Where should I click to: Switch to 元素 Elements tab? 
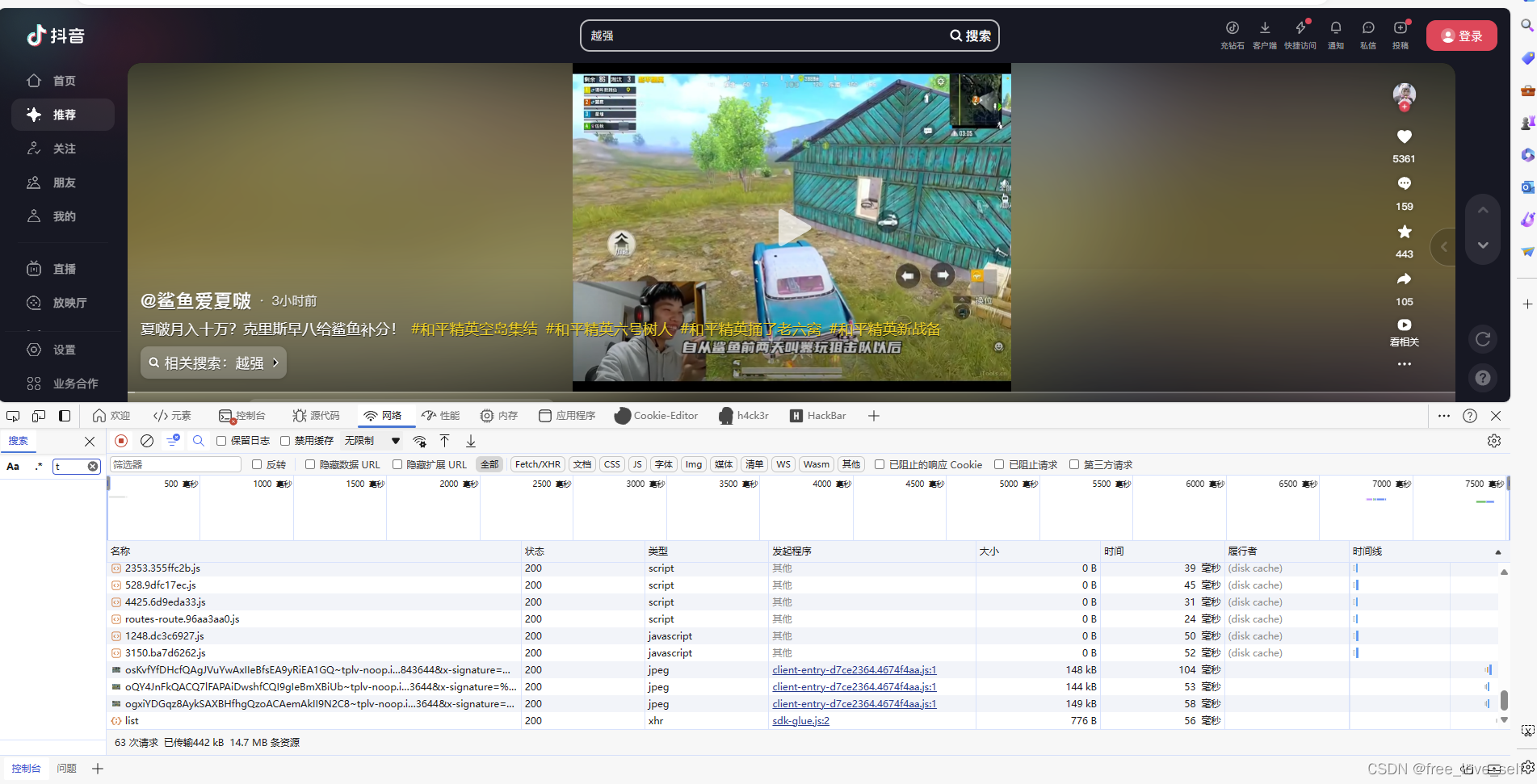[172, 416]
